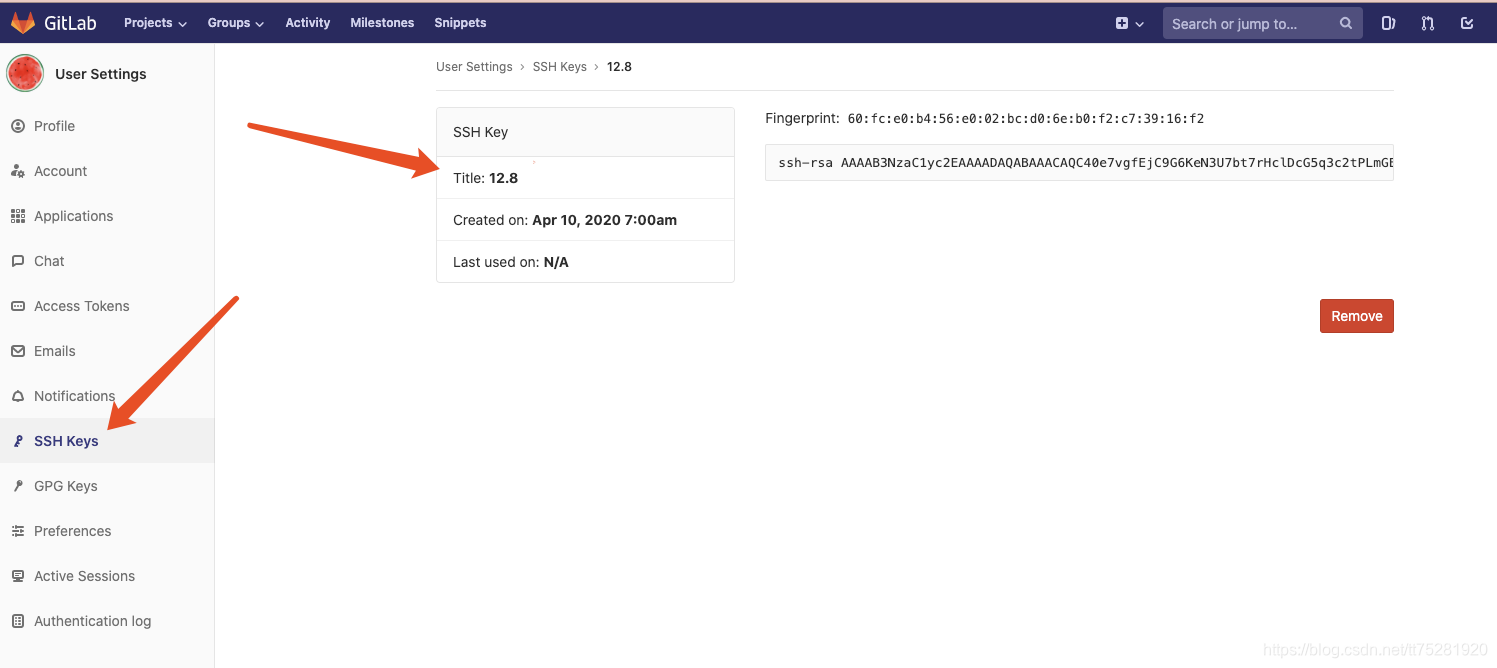Open User Settings sidebar header
The width and height of the screenshot is (1497, 668).
[101, 74]
